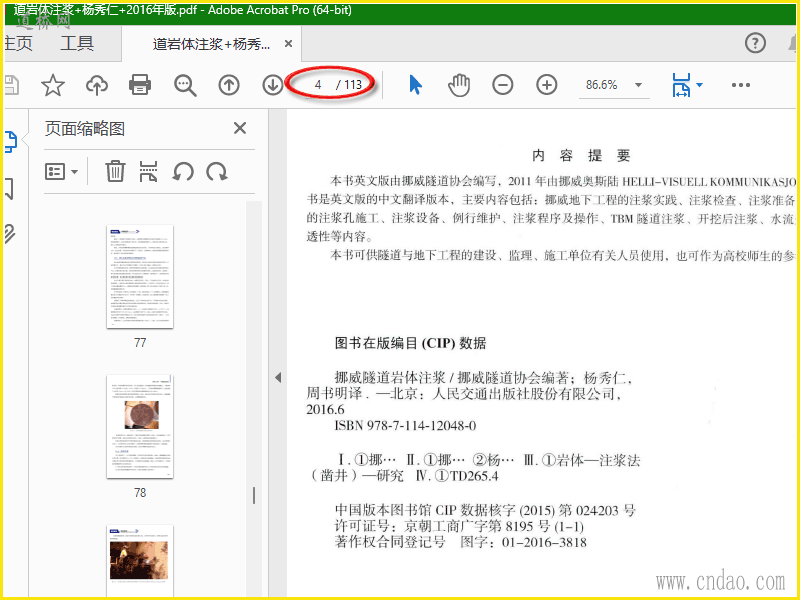Print the document with printer icon
The image size is (800, 600).
click(x=140, y=85)
